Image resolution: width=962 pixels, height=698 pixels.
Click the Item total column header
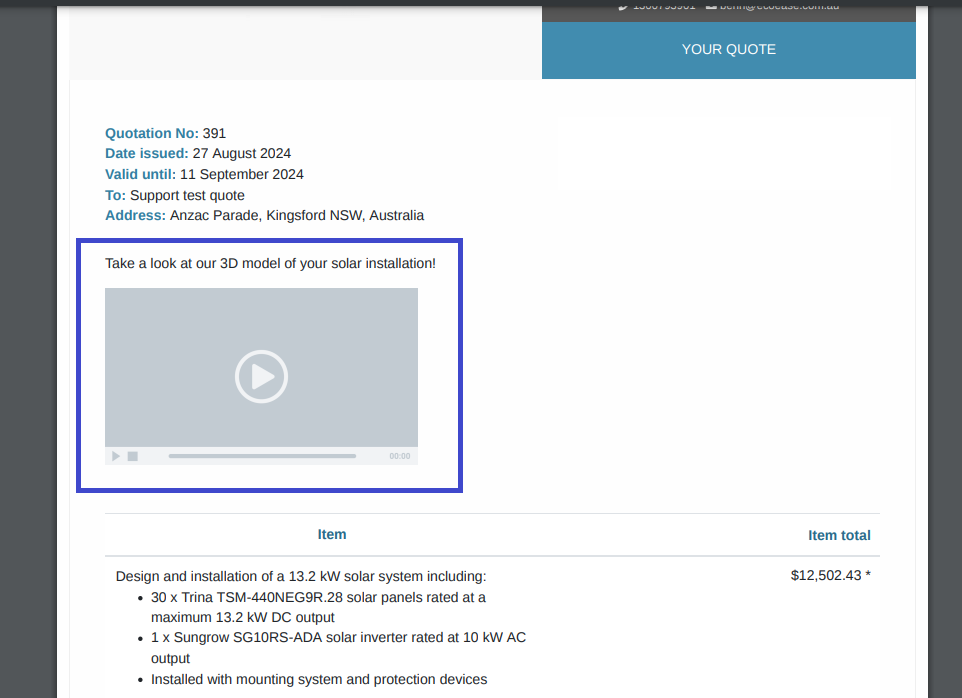coord(839,535)
